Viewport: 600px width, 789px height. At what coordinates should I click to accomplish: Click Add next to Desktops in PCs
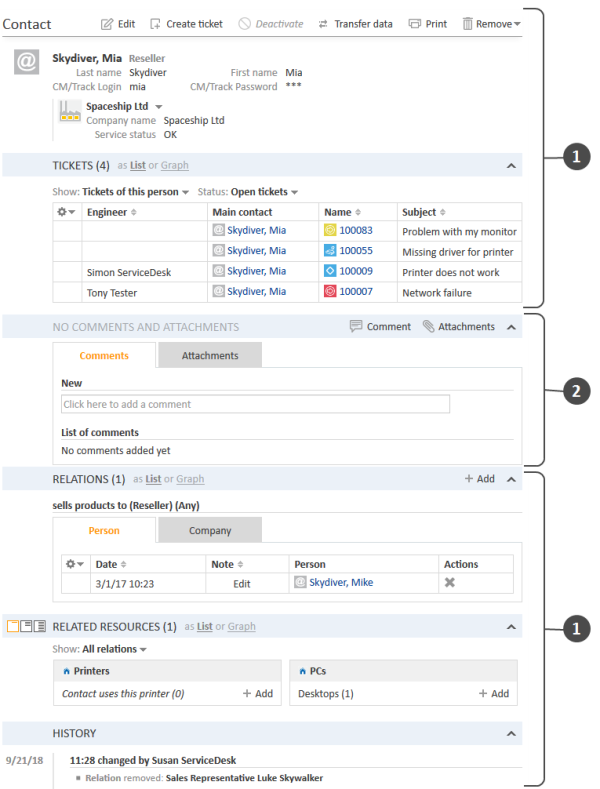[493, 693]
